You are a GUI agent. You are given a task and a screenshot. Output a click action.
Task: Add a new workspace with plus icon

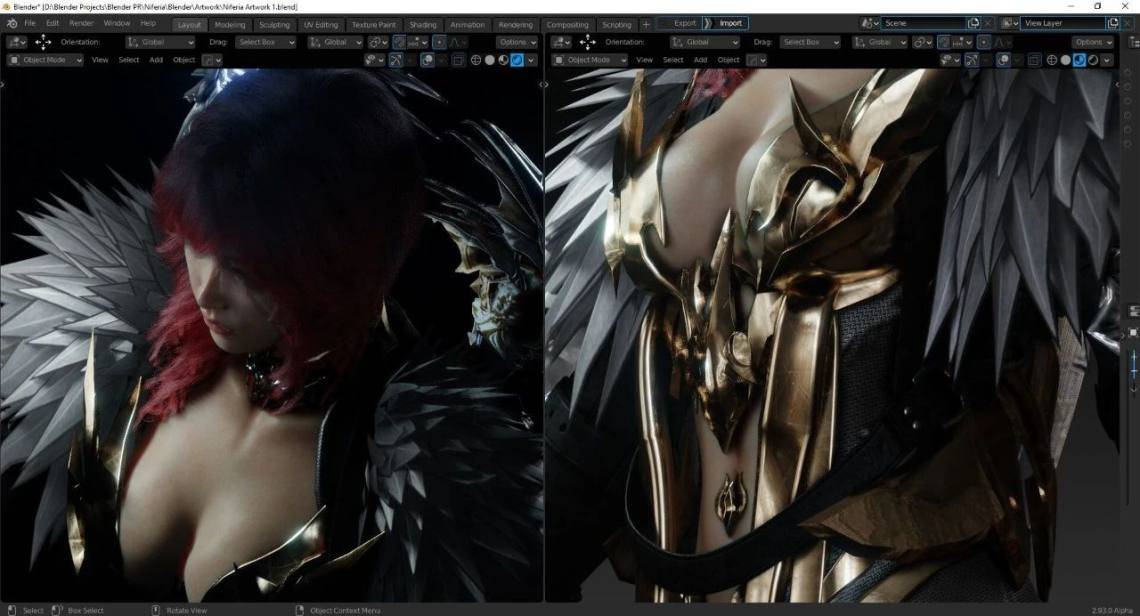click(646, 24)
